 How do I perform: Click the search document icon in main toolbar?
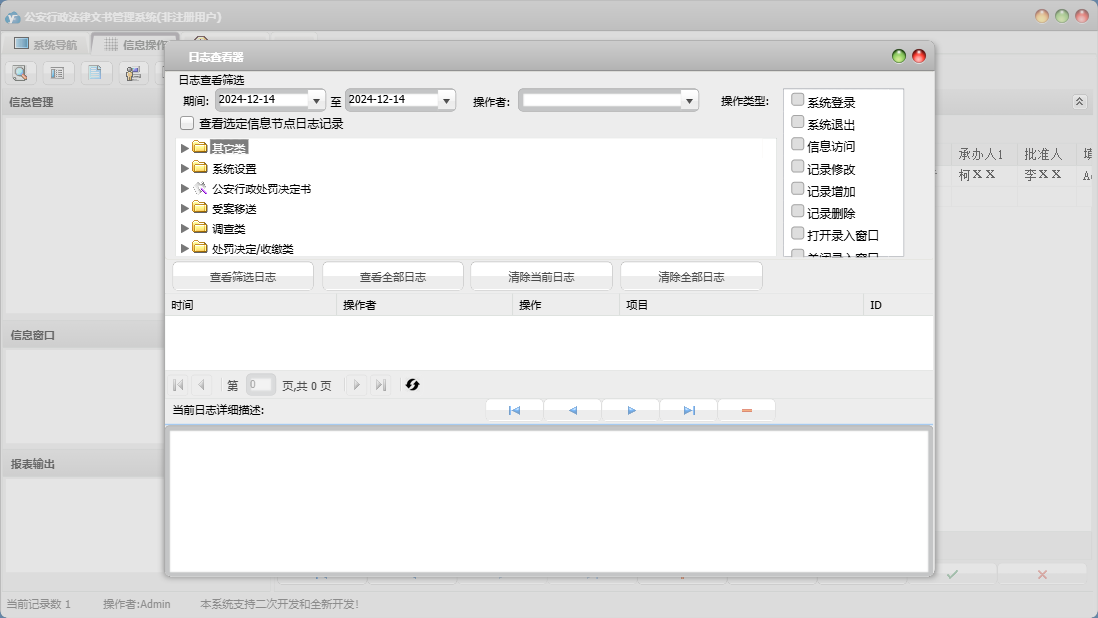20,72
